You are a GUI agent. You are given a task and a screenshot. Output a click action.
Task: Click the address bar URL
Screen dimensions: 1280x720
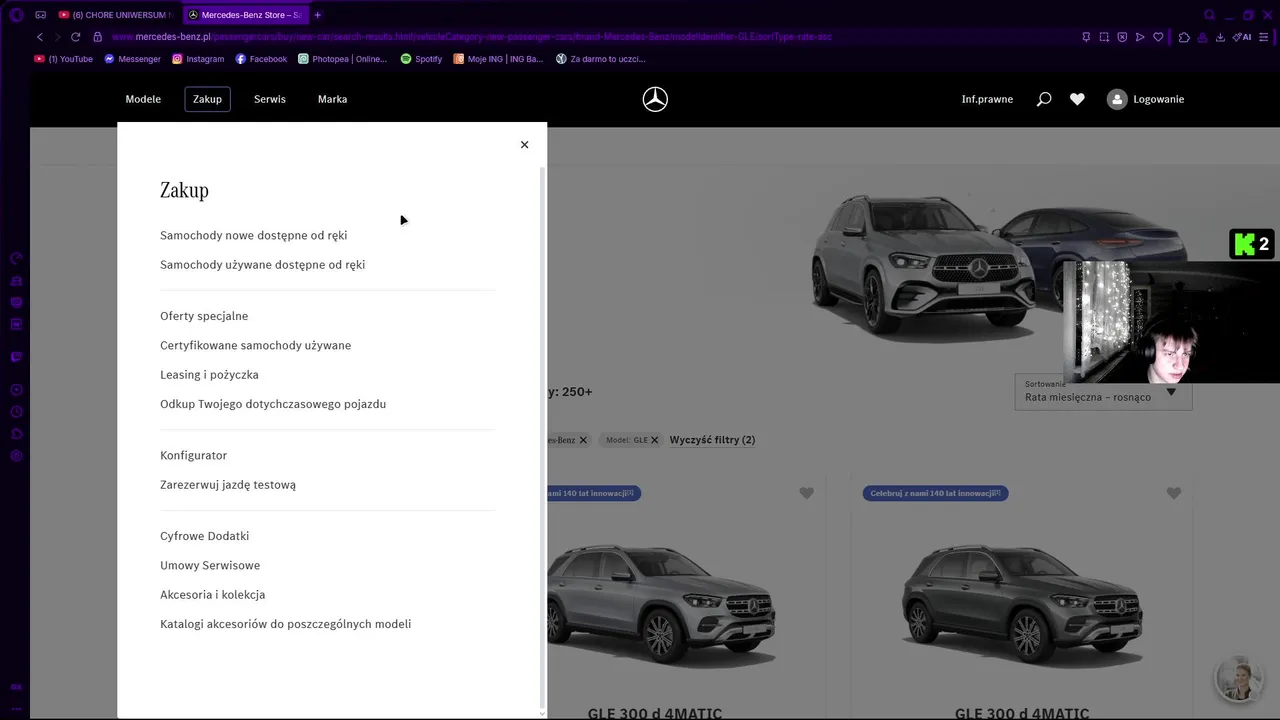tap(472, 37)
